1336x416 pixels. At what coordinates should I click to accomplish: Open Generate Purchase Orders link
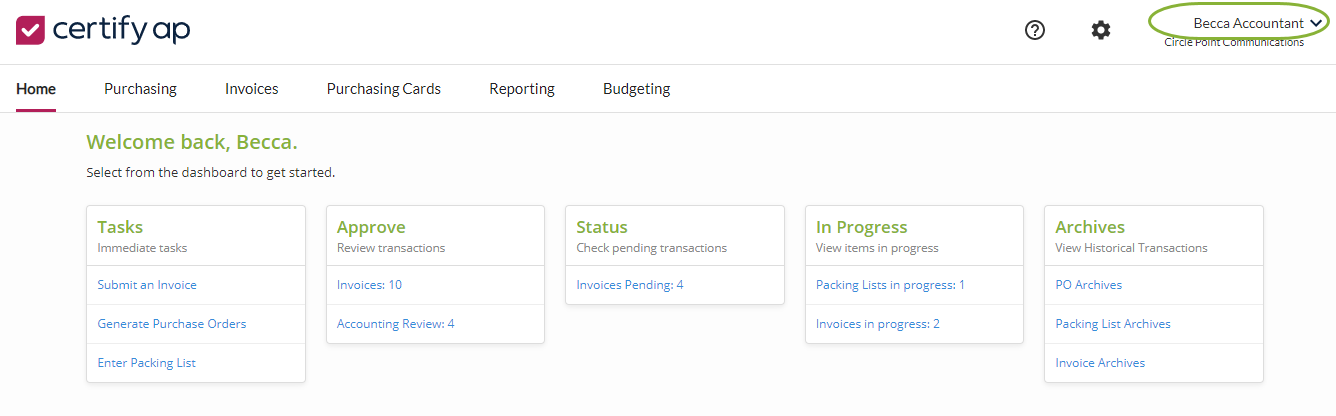[172, 324]
